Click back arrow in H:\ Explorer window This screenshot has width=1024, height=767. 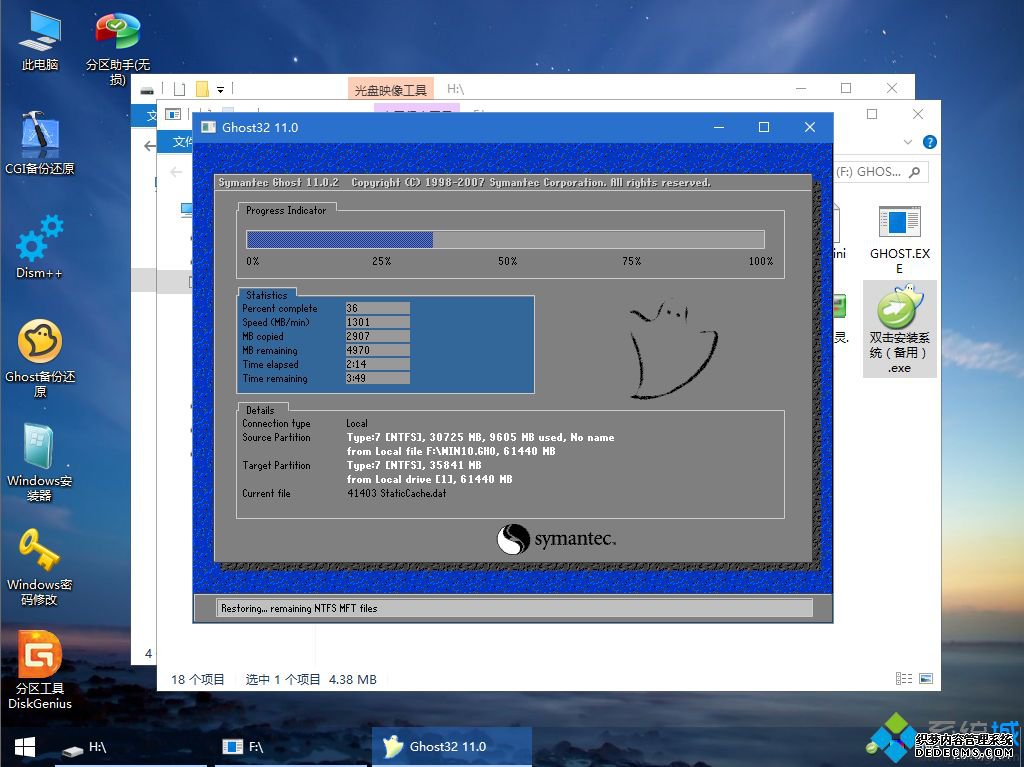click(150, 146)
